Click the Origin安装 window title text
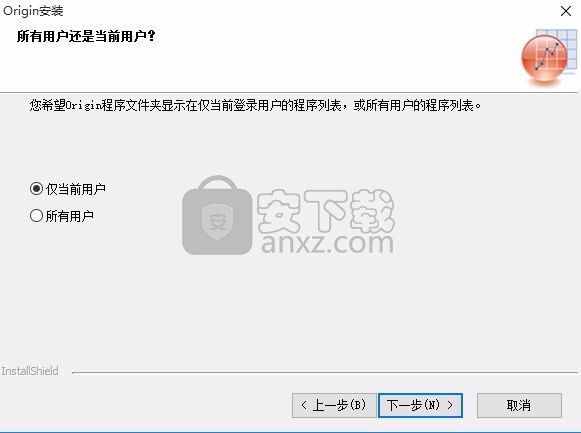 (x=33, y=11)
